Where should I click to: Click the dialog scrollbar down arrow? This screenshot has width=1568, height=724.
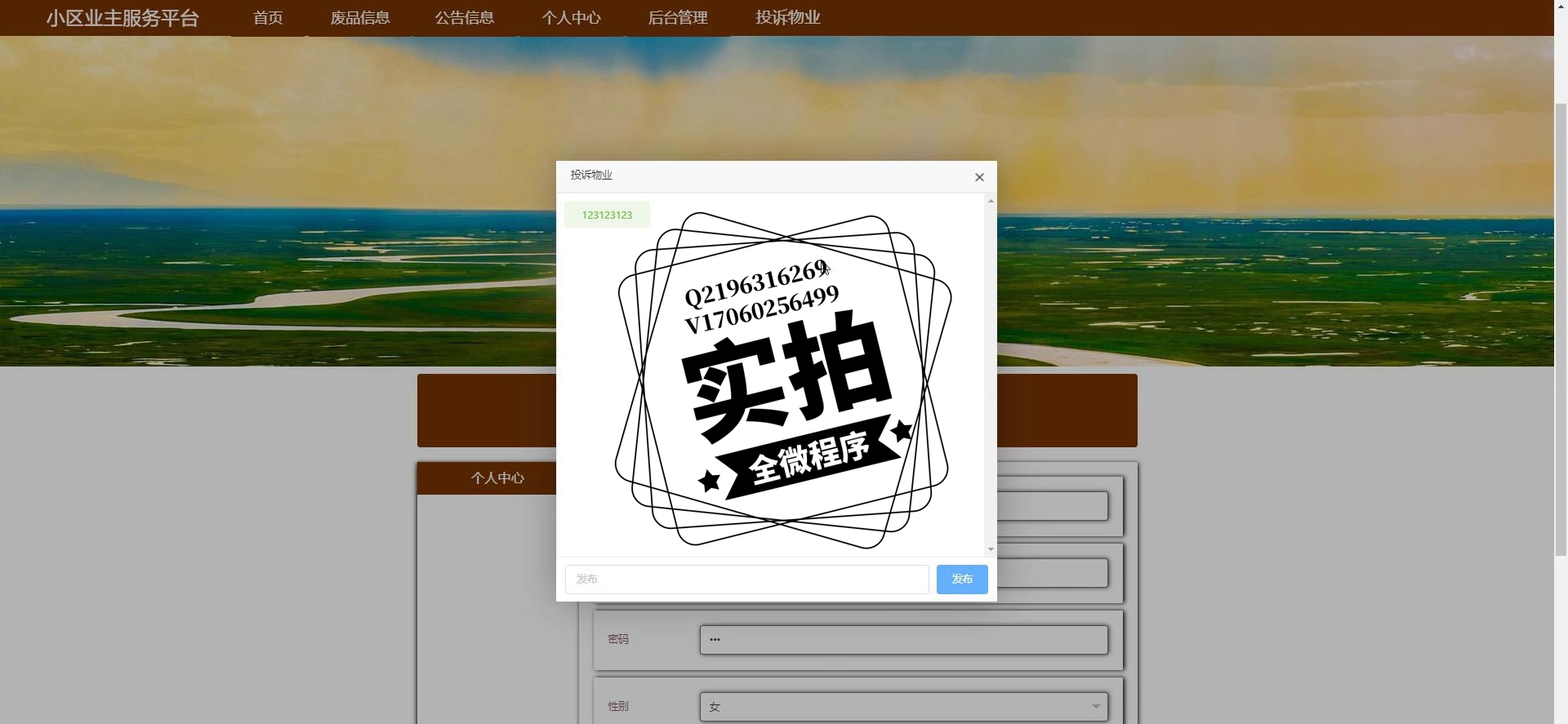tap(991, 549)
